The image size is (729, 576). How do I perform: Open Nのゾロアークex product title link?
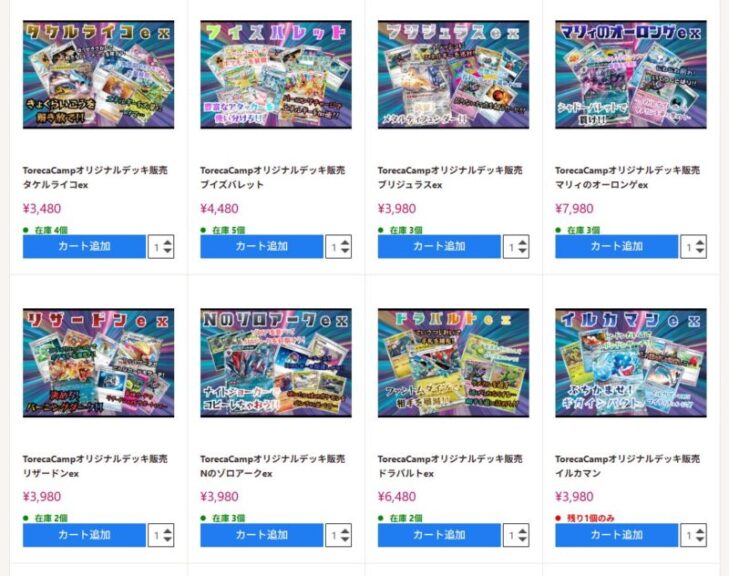(273, 466)
